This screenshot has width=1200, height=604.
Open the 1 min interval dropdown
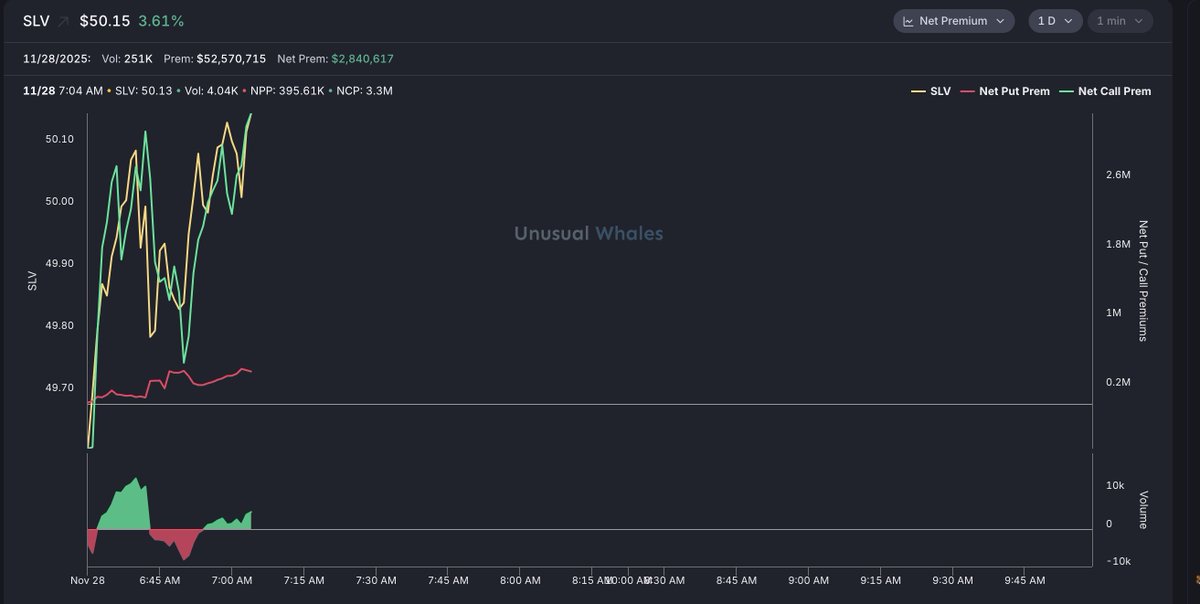pyautogui.click(x=1119, y=21)
